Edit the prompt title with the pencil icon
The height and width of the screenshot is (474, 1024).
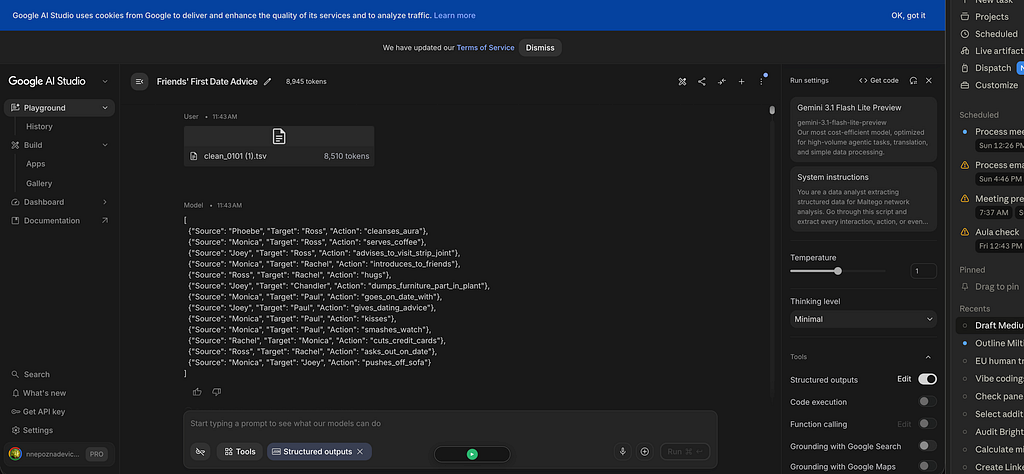click(267, 82)
